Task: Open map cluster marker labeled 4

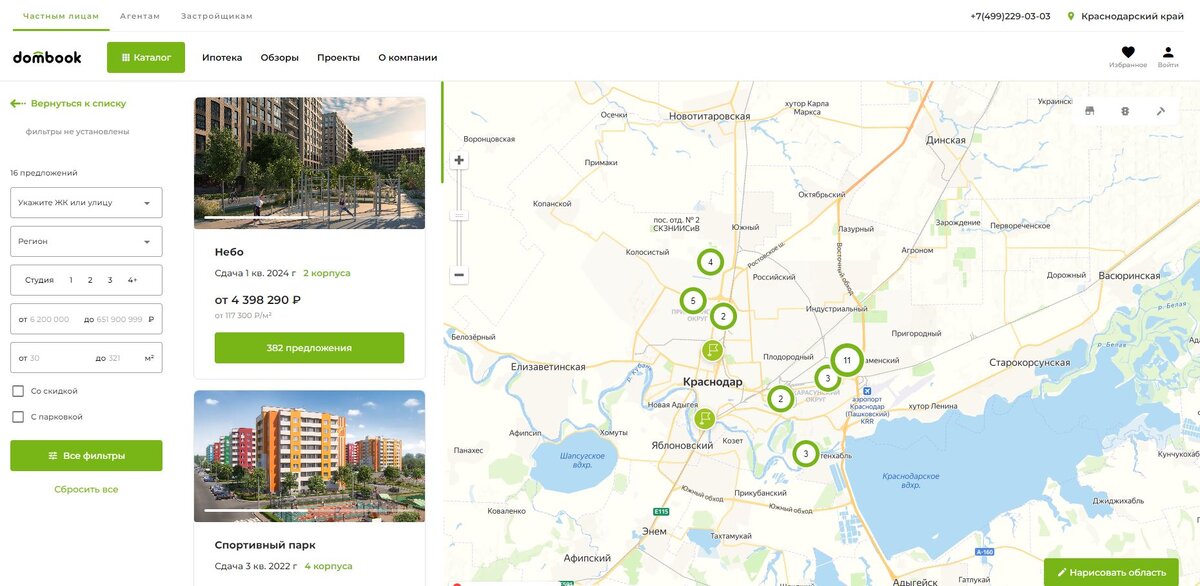Action: click(710, 262)
